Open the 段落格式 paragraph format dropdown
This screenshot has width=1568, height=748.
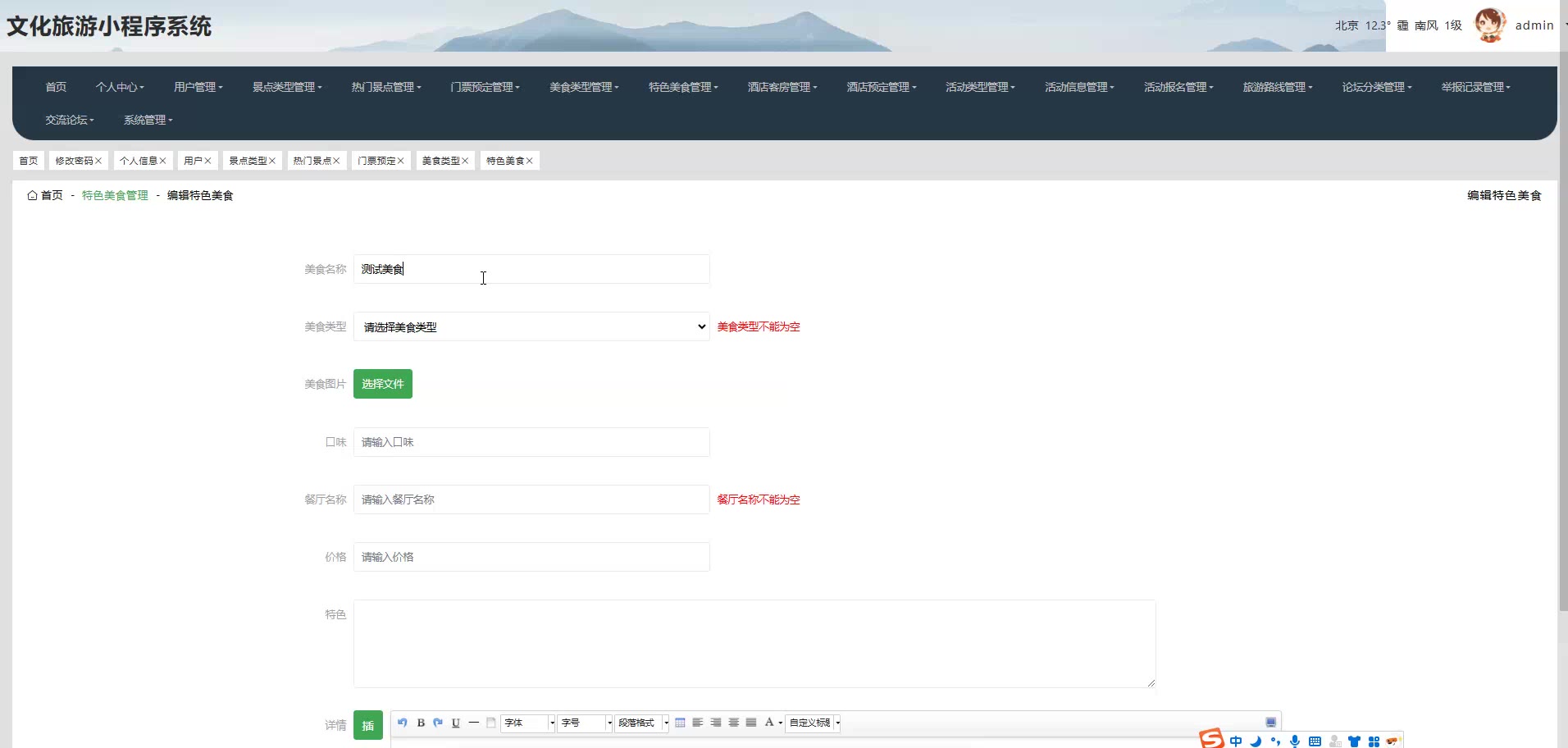click(642, 723)
